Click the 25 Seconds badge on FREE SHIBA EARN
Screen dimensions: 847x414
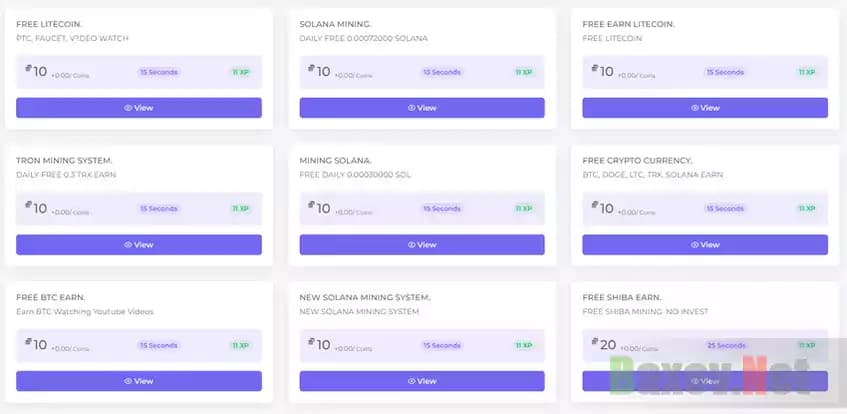(724, 345)
